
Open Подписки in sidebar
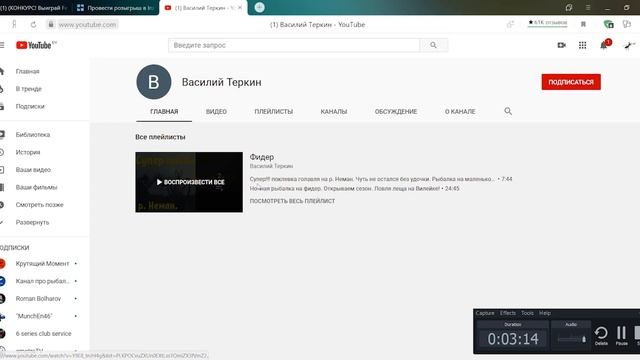[x=30, y=106]
